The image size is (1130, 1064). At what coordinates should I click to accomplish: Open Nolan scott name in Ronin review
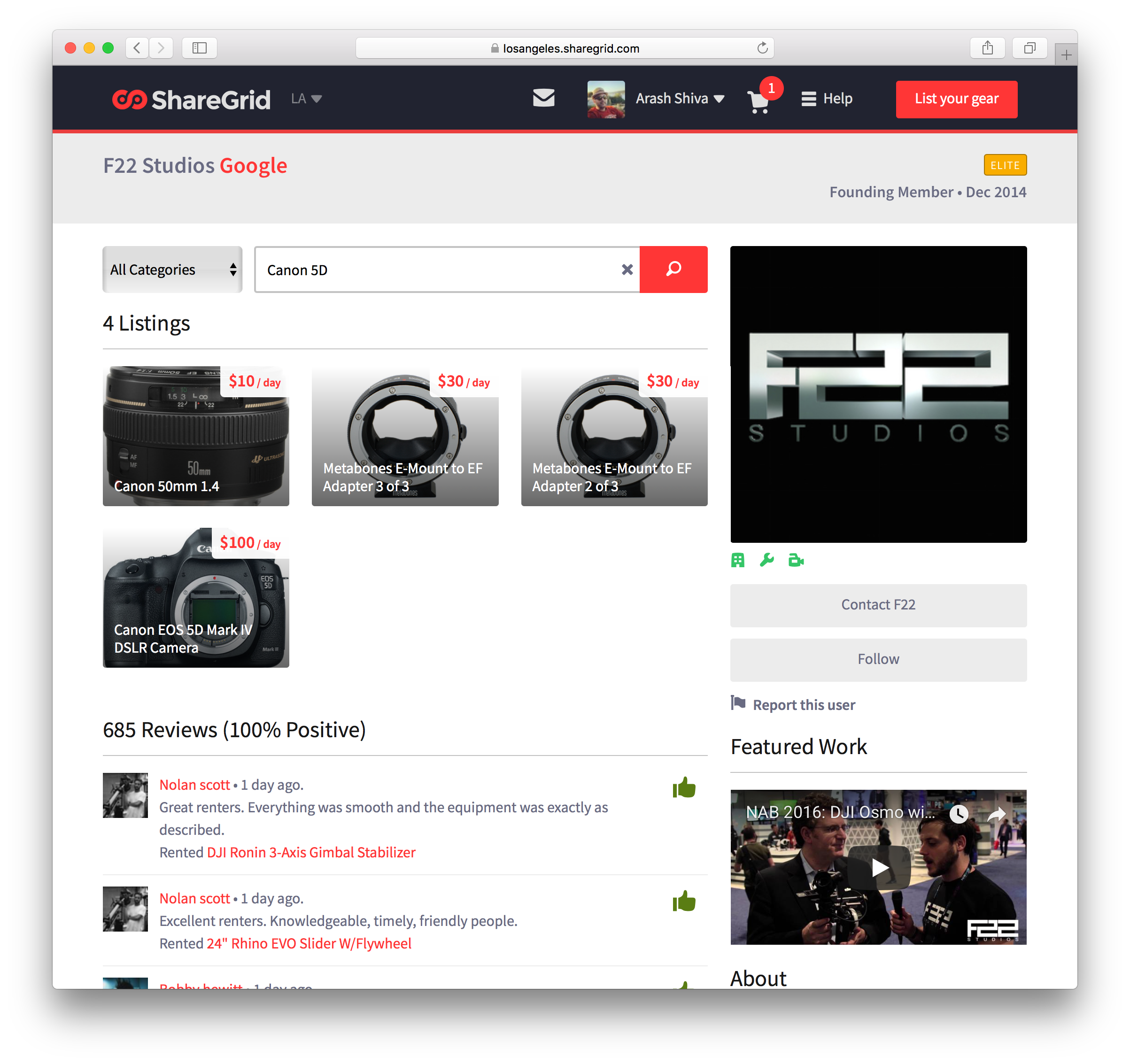tap(194, 785)
